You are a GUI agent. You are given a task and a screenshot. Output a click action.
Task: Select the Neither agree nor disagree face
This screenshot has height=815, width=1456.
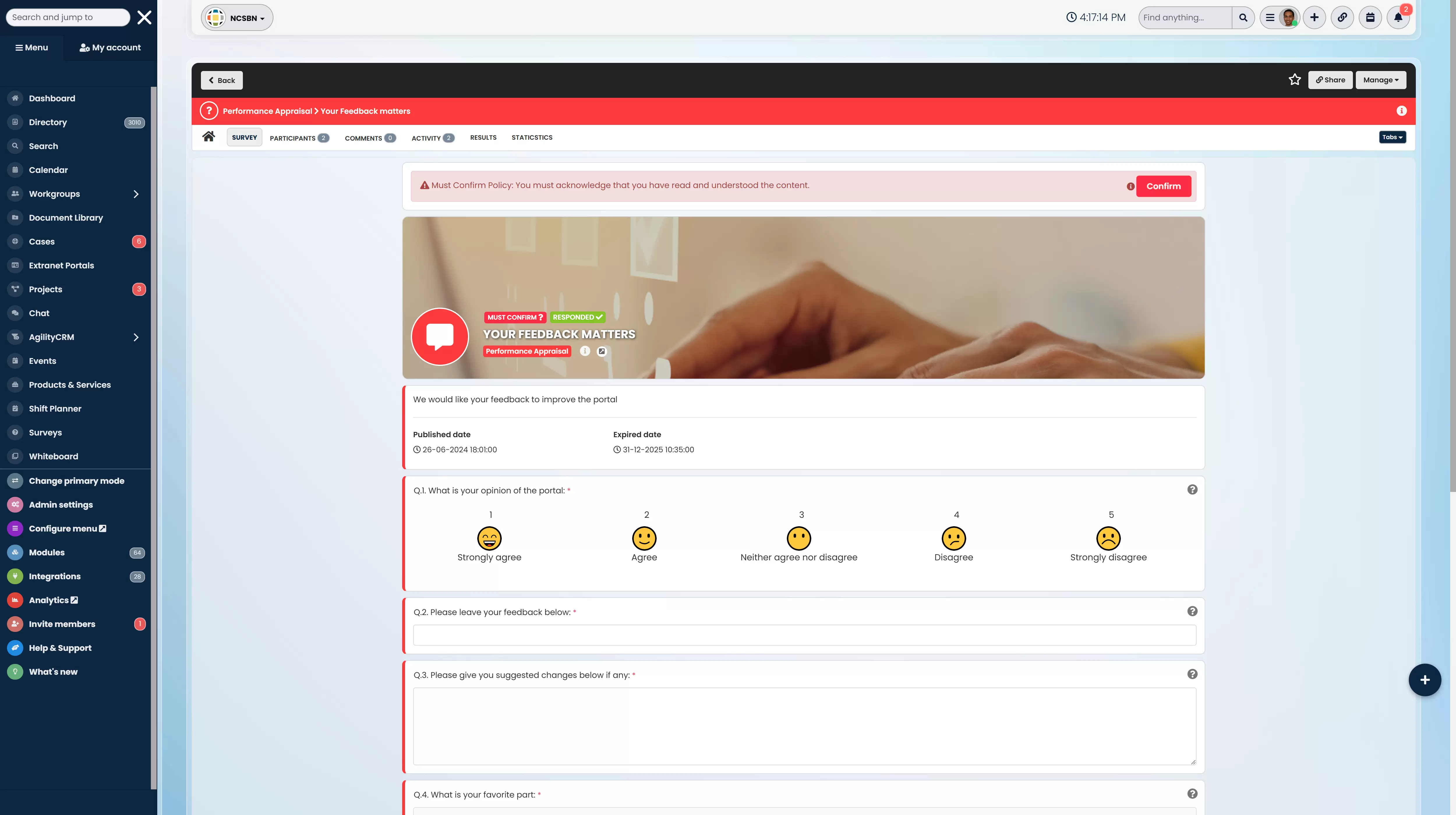799,538
